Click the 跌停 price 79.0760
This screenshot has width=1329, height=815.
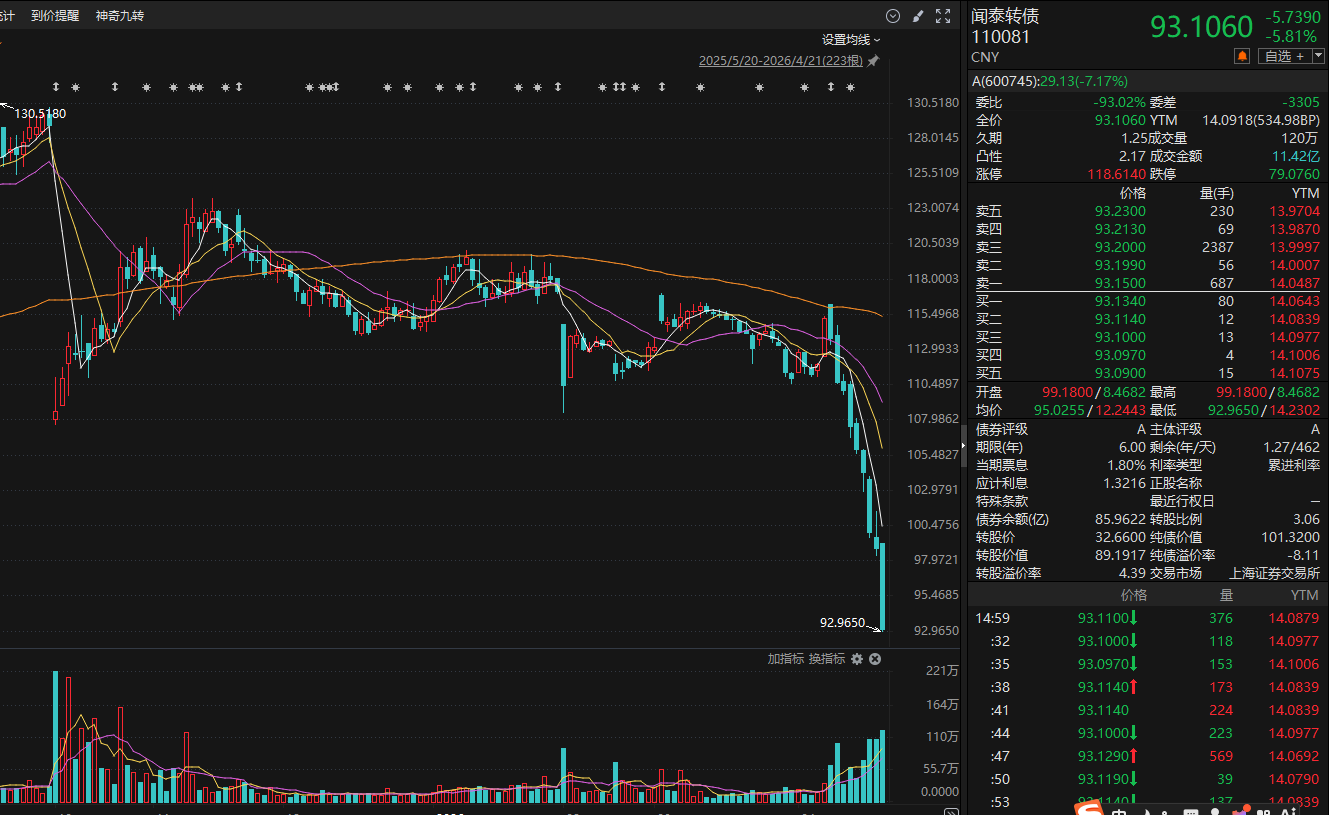[x=1295, y=174]
